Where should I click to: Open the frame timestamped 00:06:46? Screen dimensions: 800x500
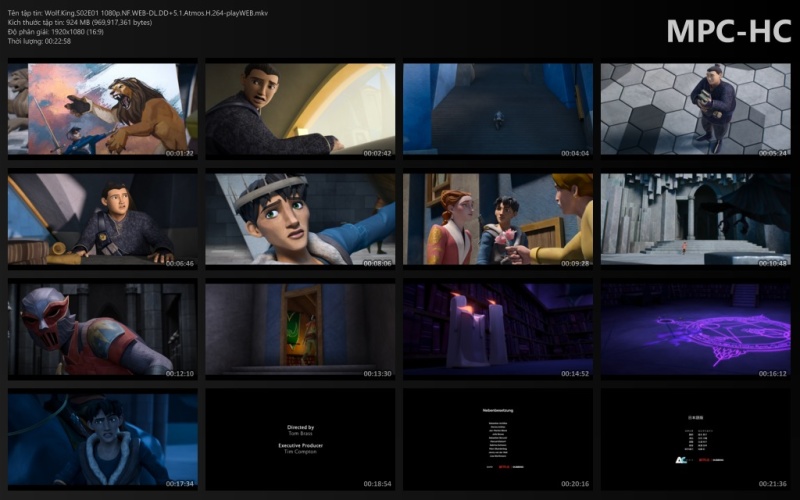tap(103, 219)
